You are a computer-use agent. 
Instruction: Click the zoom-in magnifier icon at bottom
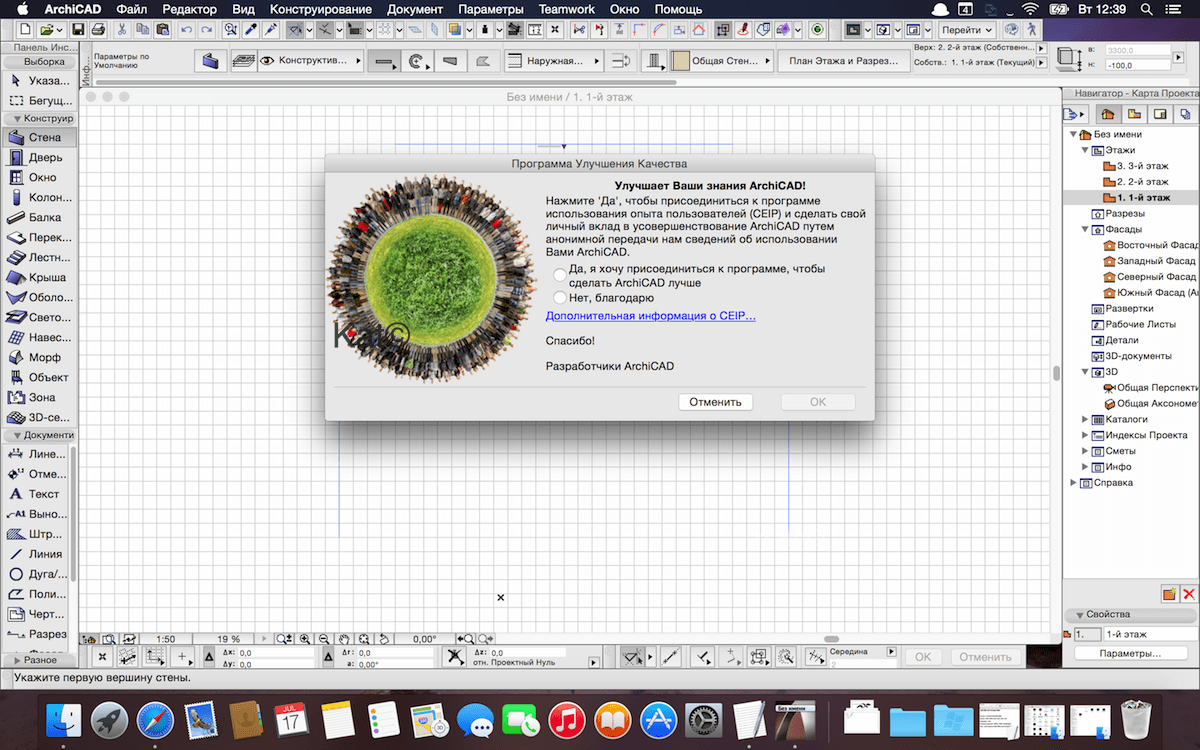coord(305,638)
